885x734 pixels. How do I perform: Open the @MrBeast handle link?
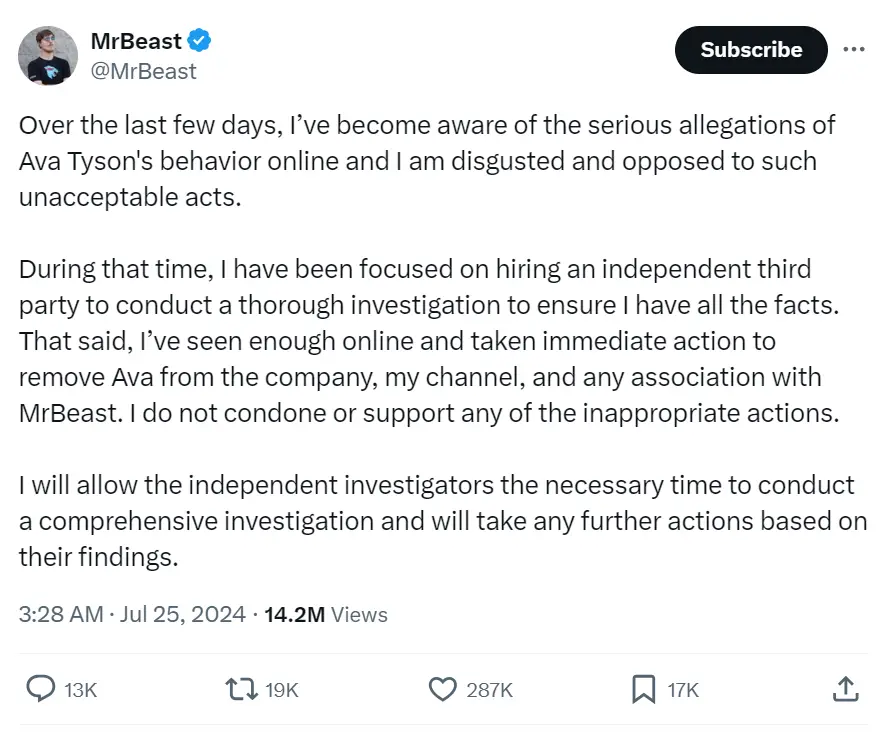146,71
